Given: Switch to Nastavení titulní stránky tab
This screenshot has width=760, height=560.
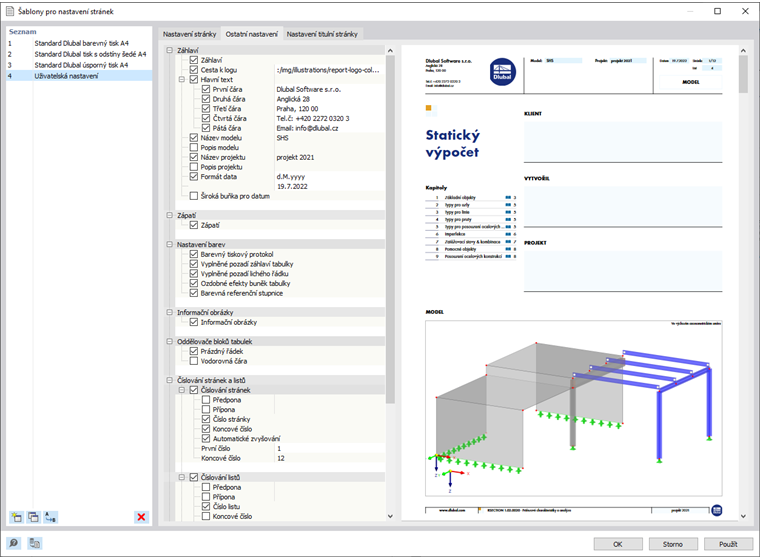Looking at the screenshot, I should 322,34.
